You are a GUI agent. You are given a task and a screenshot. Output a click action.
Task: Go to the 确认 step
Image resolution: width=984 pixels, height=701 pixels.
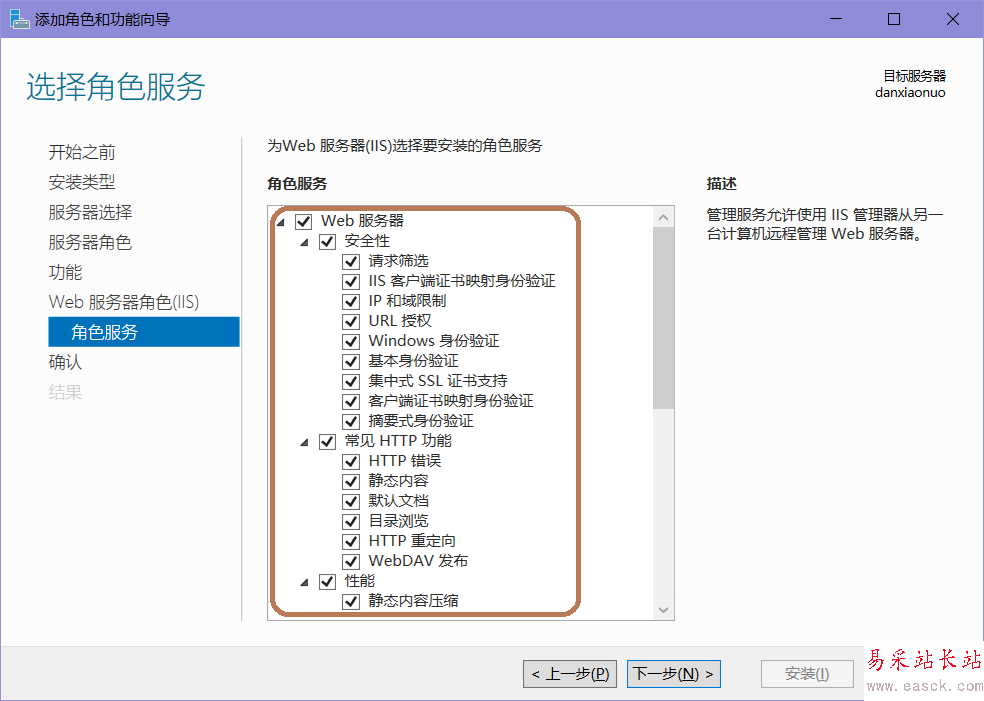[65, 362]
